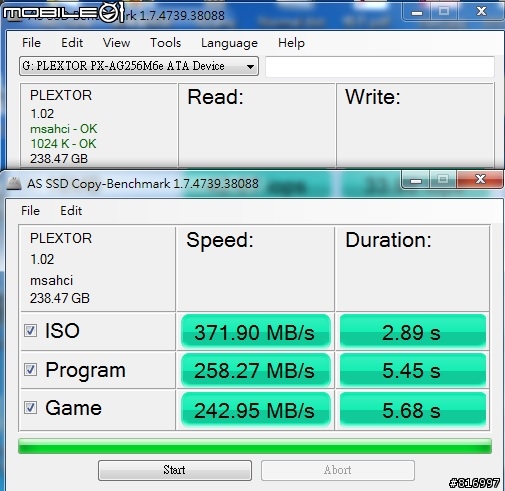The image size is (505, 491).
Task: Click the Program test label
Action: point(86,371)
